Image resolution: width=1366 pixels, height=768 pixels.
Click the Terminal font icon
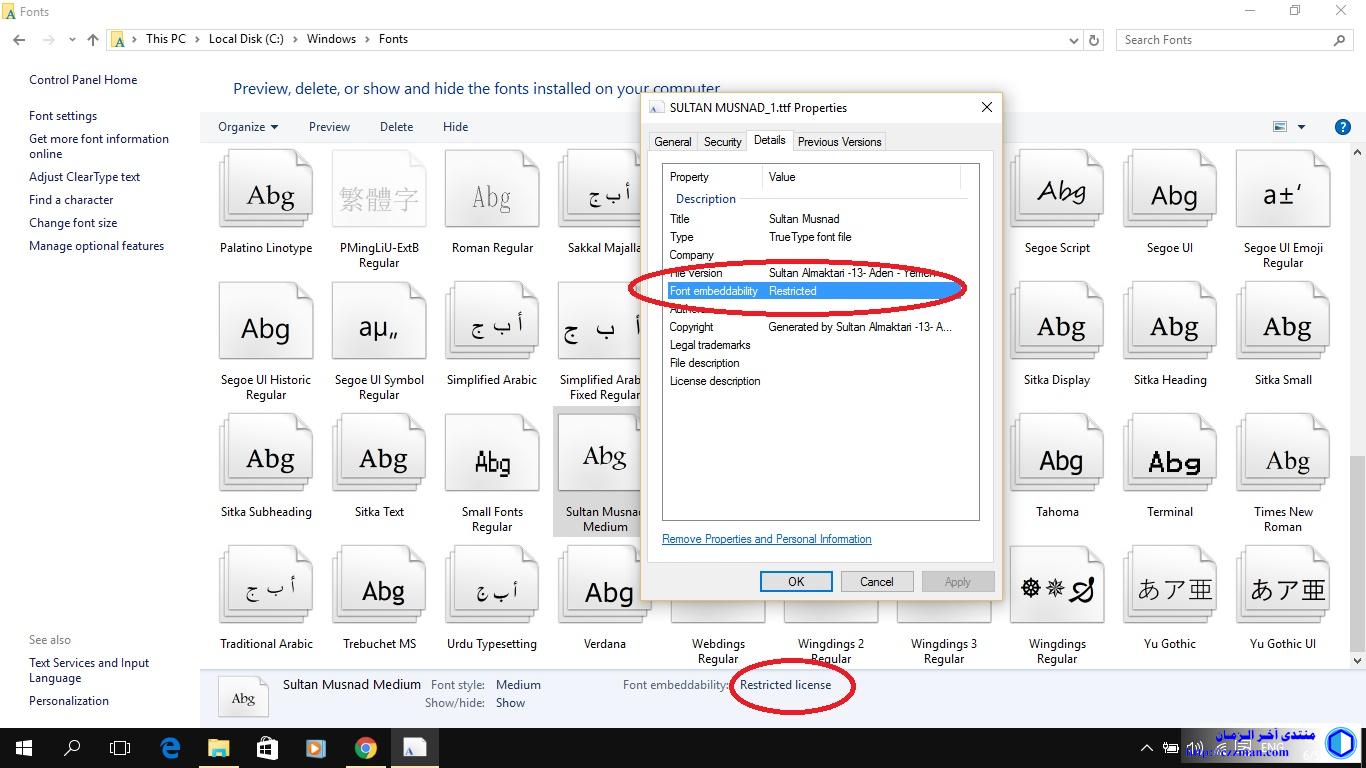[1170, 461]
